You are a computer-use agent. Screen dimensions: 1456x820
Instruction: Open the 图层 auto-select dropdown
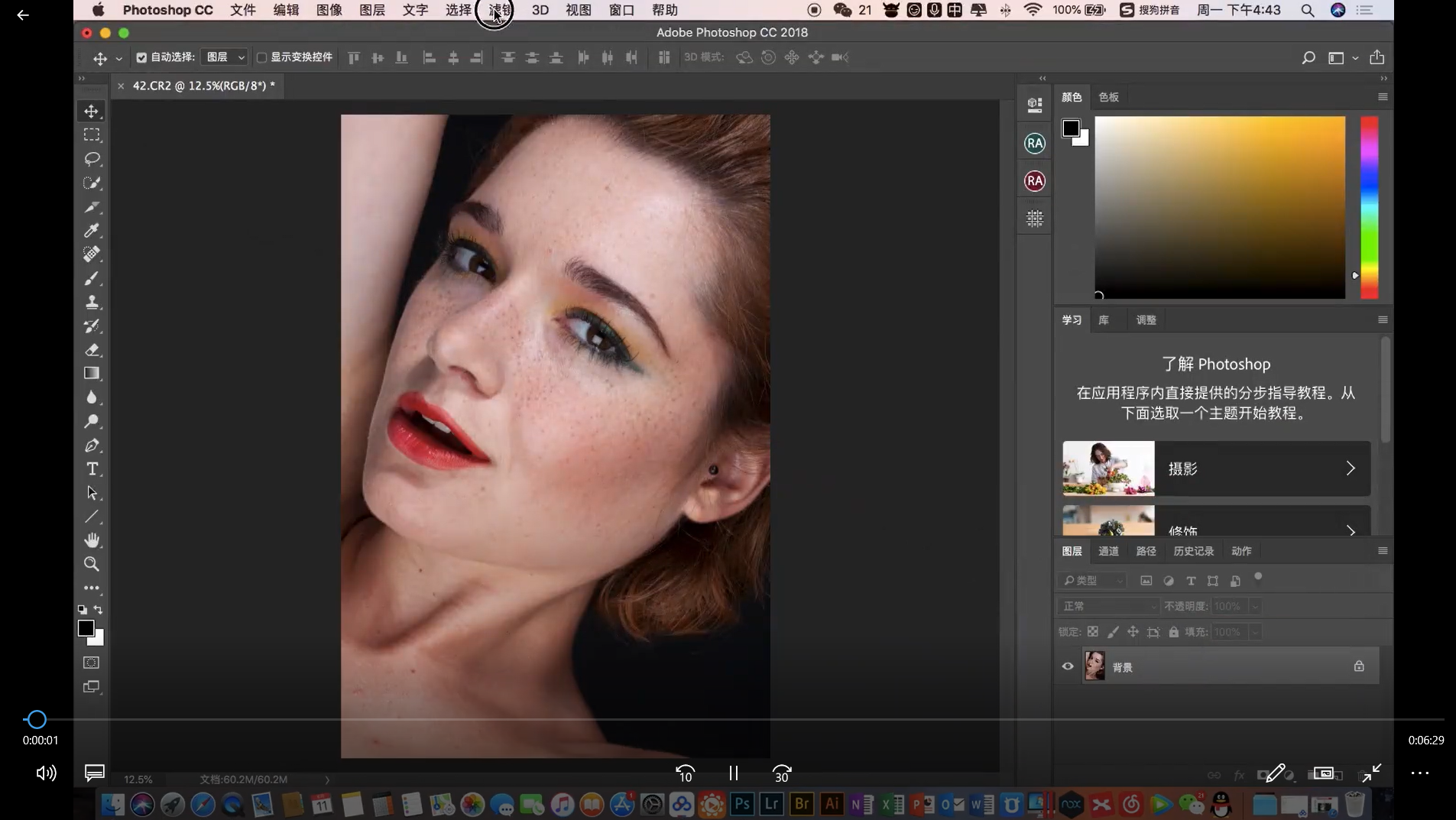pos(225,57)
